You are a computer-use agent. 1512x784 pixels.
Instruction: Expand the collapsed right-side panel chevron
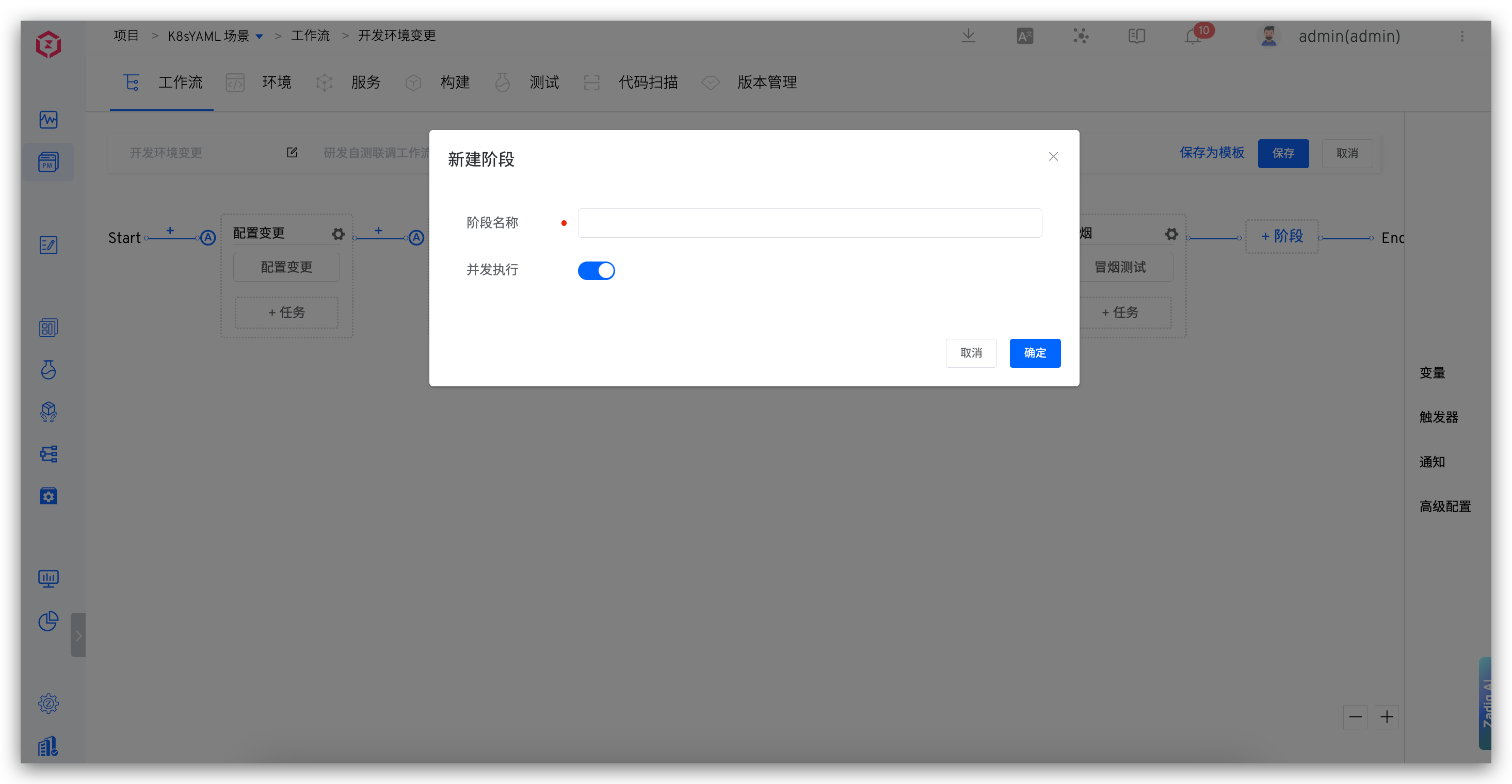(78, 634)
